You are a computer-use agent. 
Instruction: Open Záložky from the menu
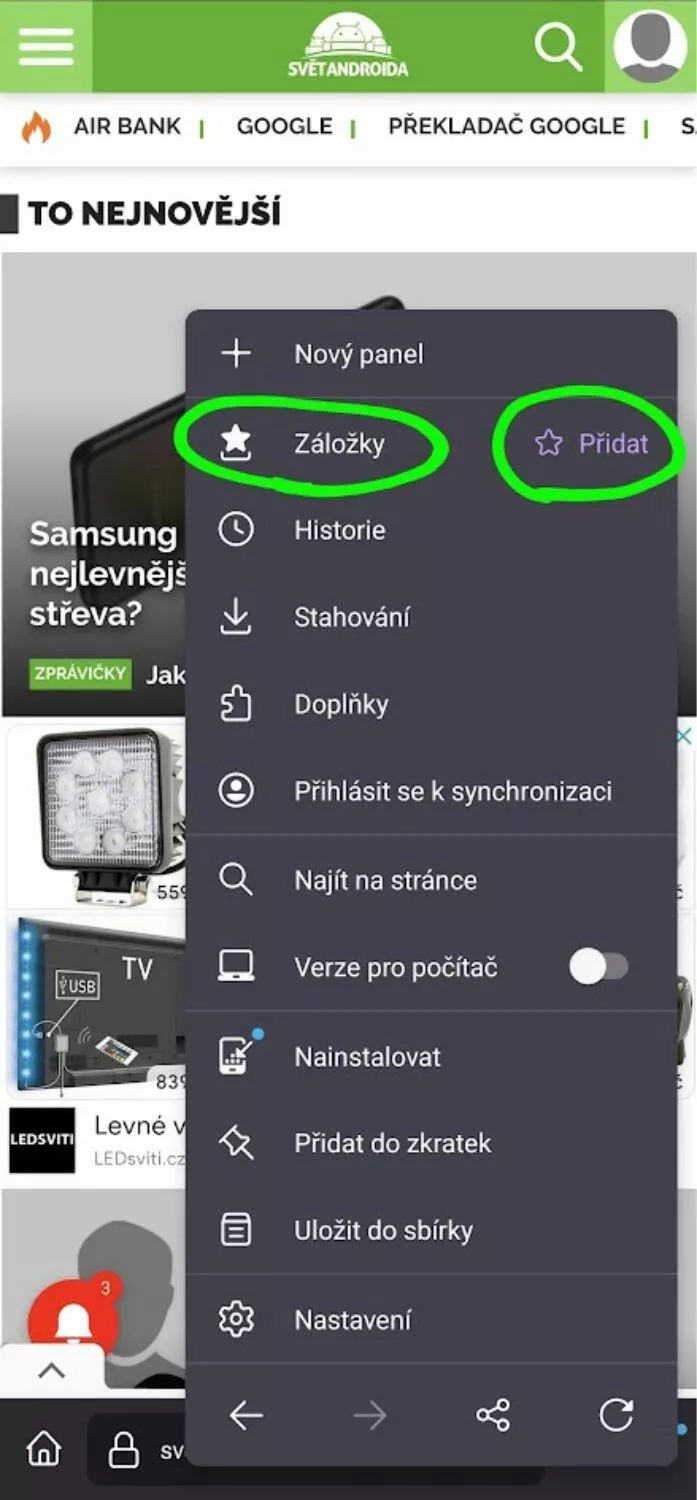pos(339,443)
